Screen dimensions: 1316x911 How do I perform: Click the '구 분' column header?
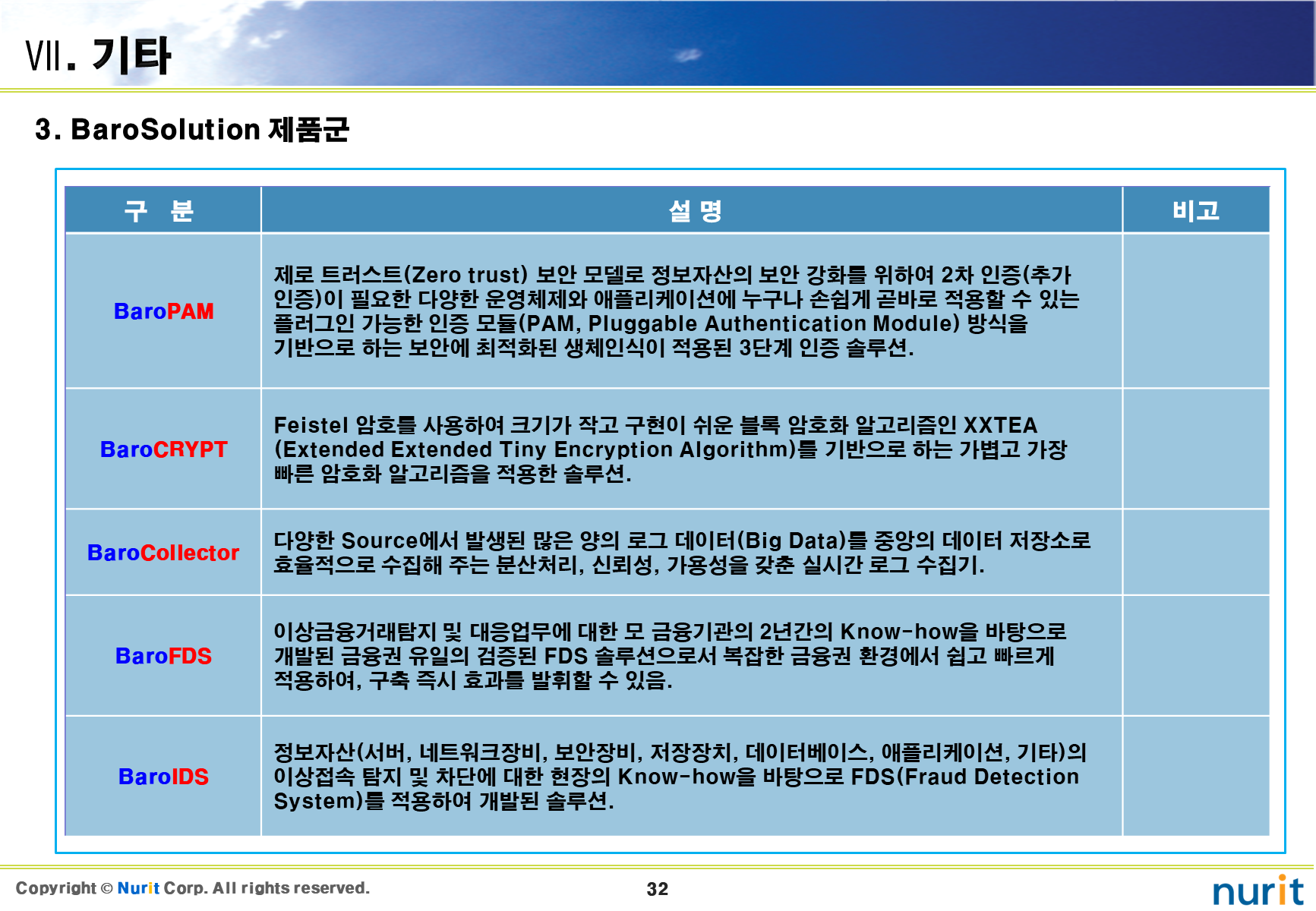(x=163, y=210)
